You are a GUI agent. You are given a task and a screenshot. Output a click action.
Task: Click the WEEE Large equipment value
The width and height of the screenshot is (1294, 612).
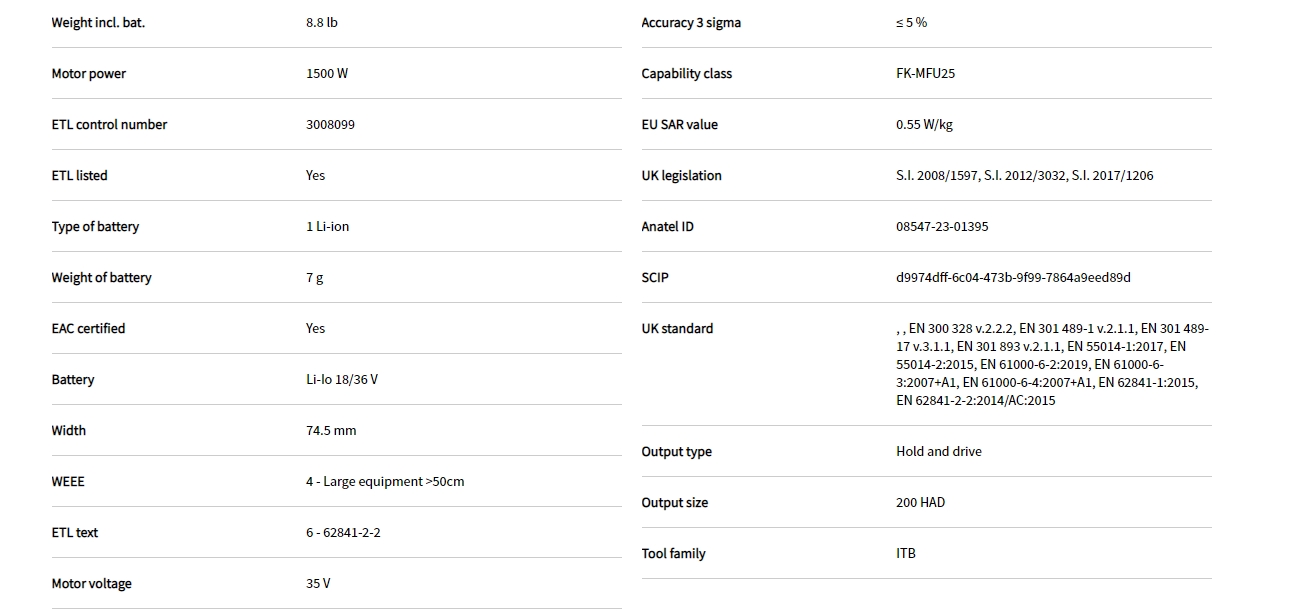point(385,482)
